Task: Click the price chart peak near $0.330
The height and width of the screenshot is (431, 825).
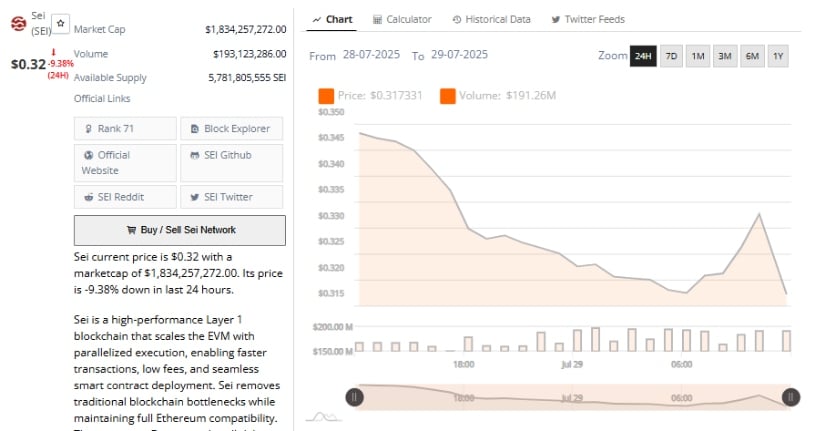Action: click(759, 214)
